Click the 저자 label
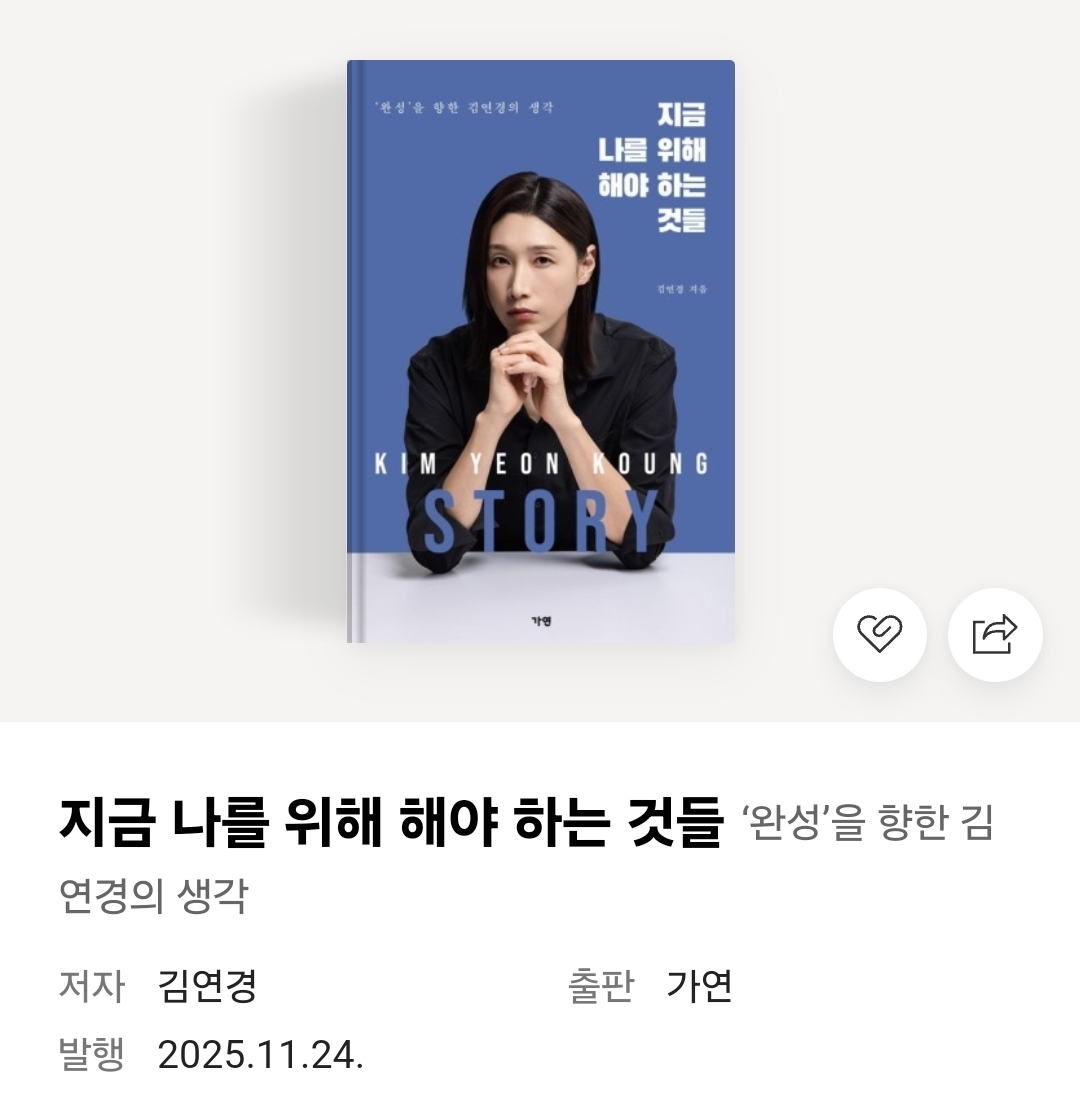This screenshot has width=1080, height=1096. (x=92, y=986)
